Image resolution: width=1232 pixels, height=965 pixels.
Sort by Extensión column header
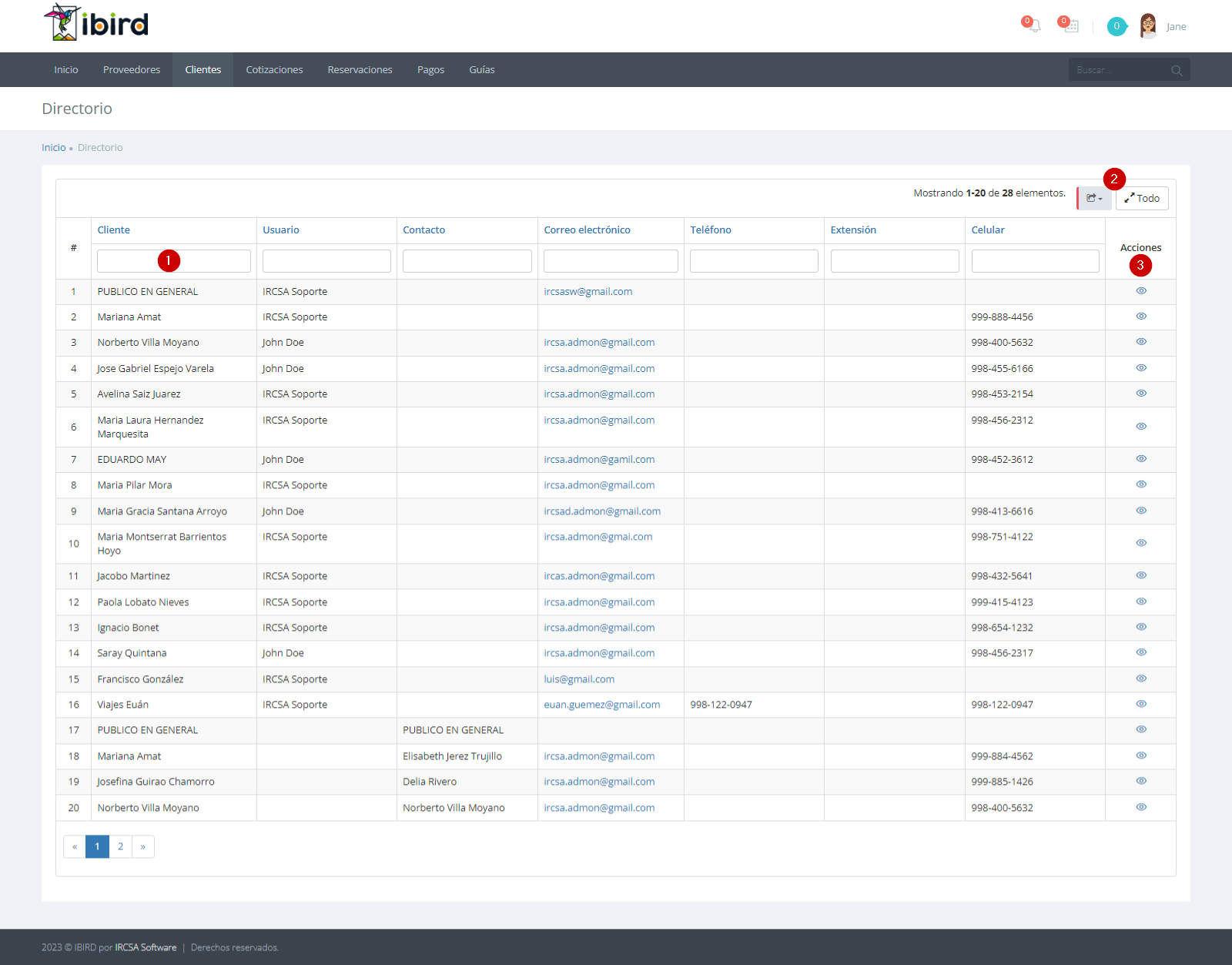pos(853,230)
